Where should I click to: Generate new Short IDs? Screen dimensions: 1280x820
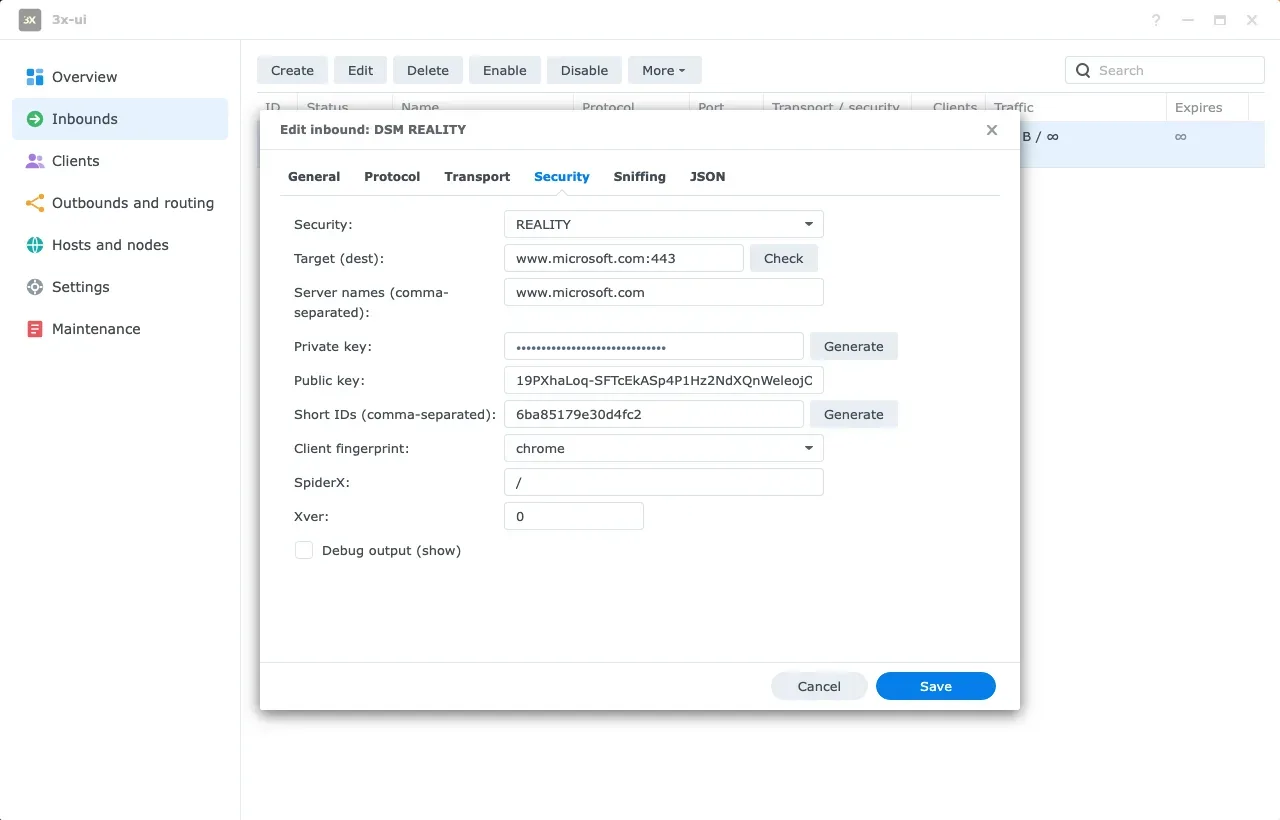854,414
